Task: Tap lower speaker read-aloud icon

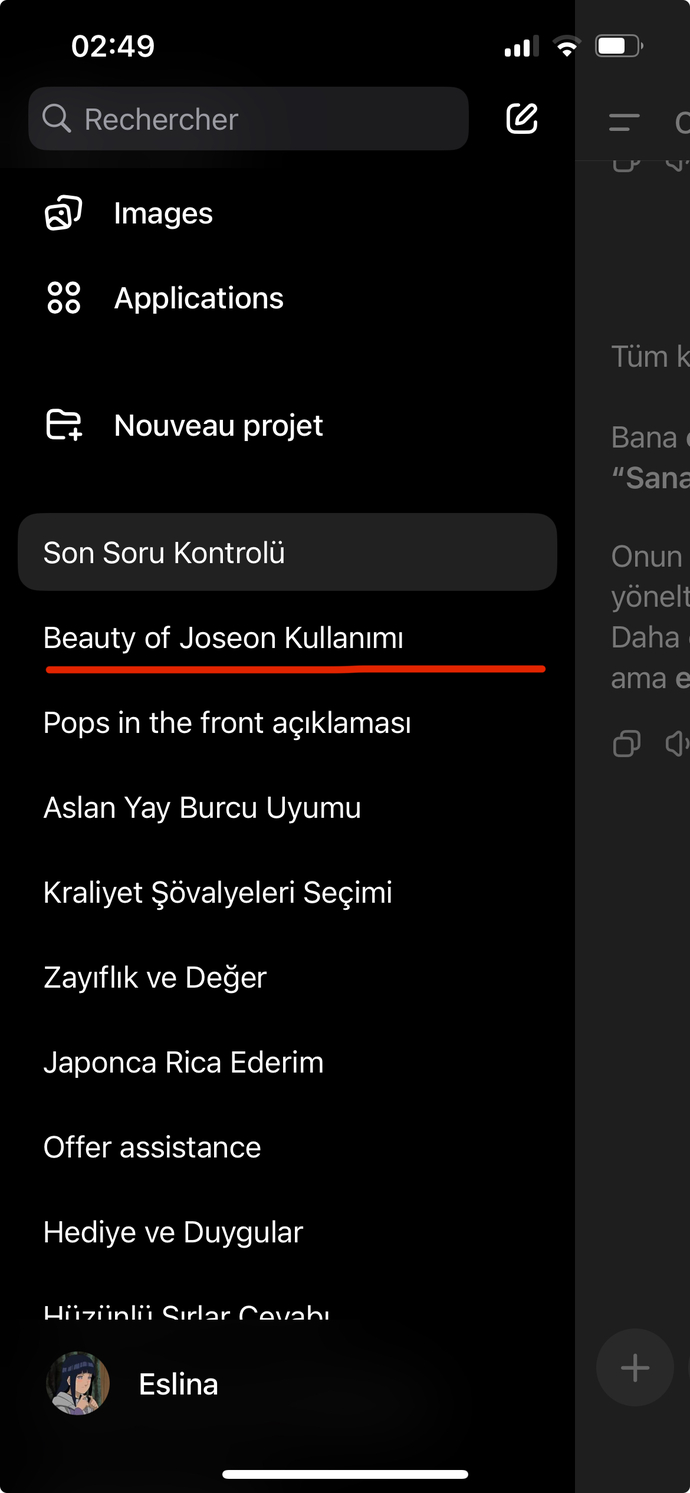Action: click(677, 743)
